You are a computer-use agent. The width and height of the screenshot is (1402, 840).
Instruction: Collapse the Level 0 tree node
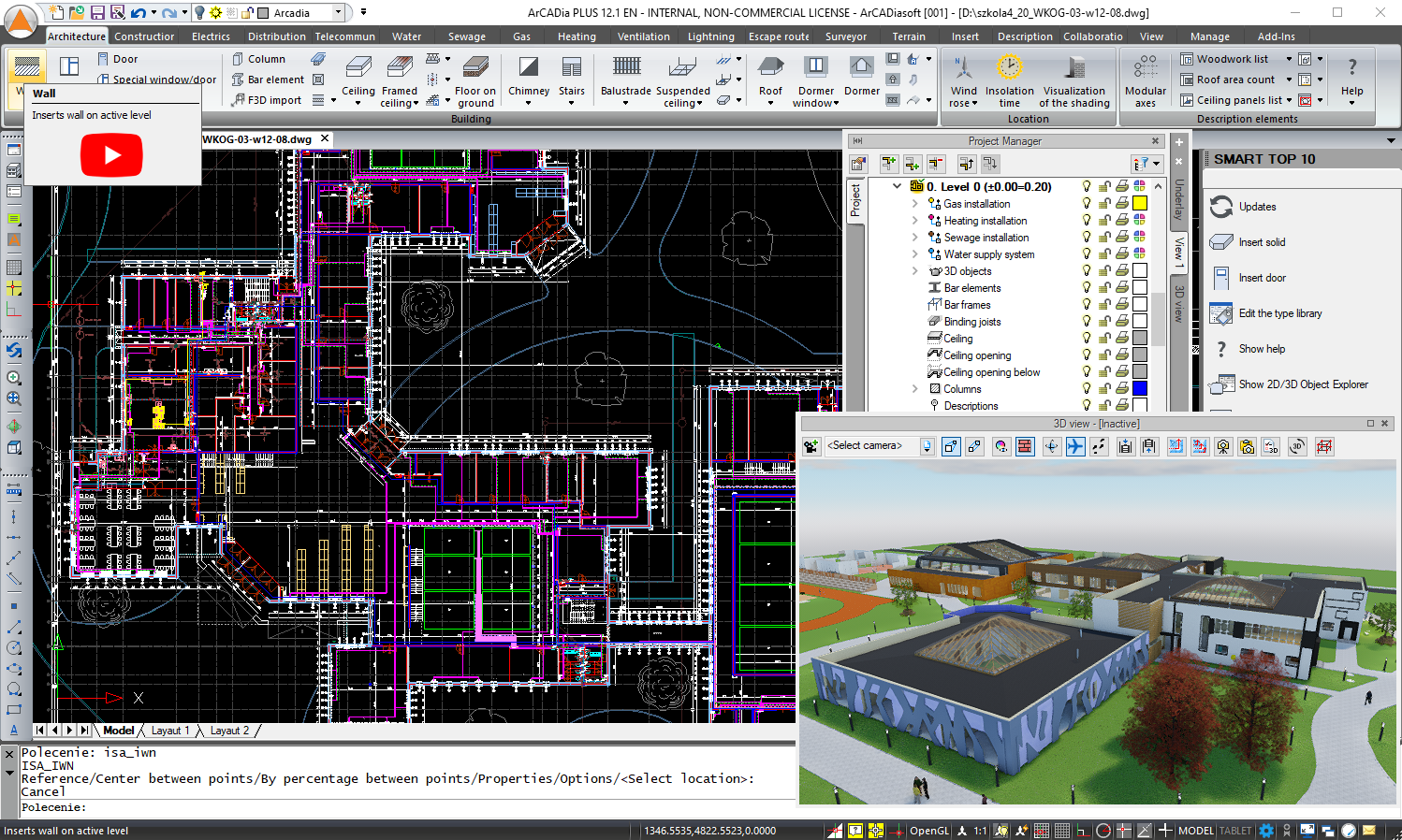point(897,186)
